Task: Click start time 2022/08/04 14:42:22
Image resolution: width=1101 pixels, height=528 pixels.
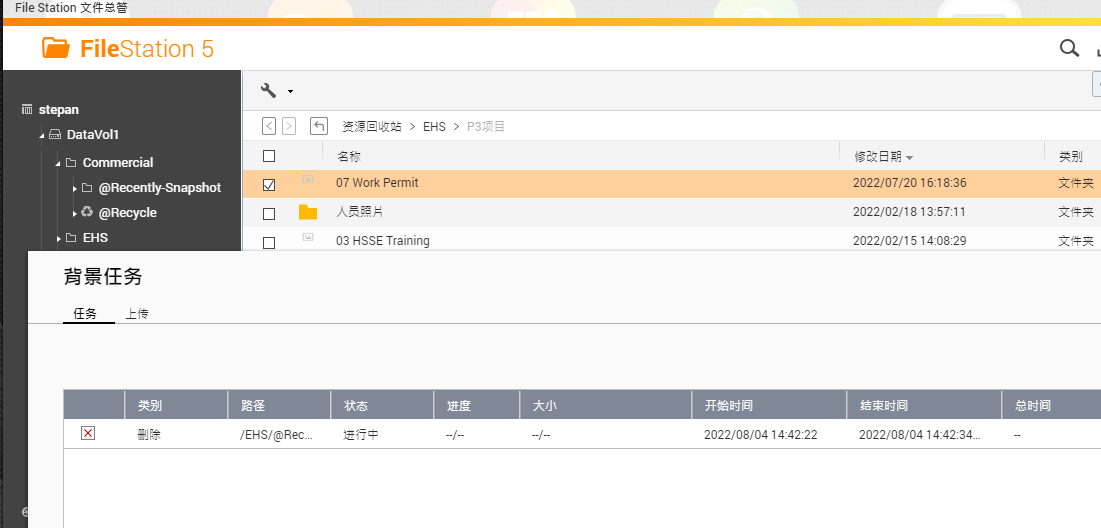Action: click(x=760, y=435)
